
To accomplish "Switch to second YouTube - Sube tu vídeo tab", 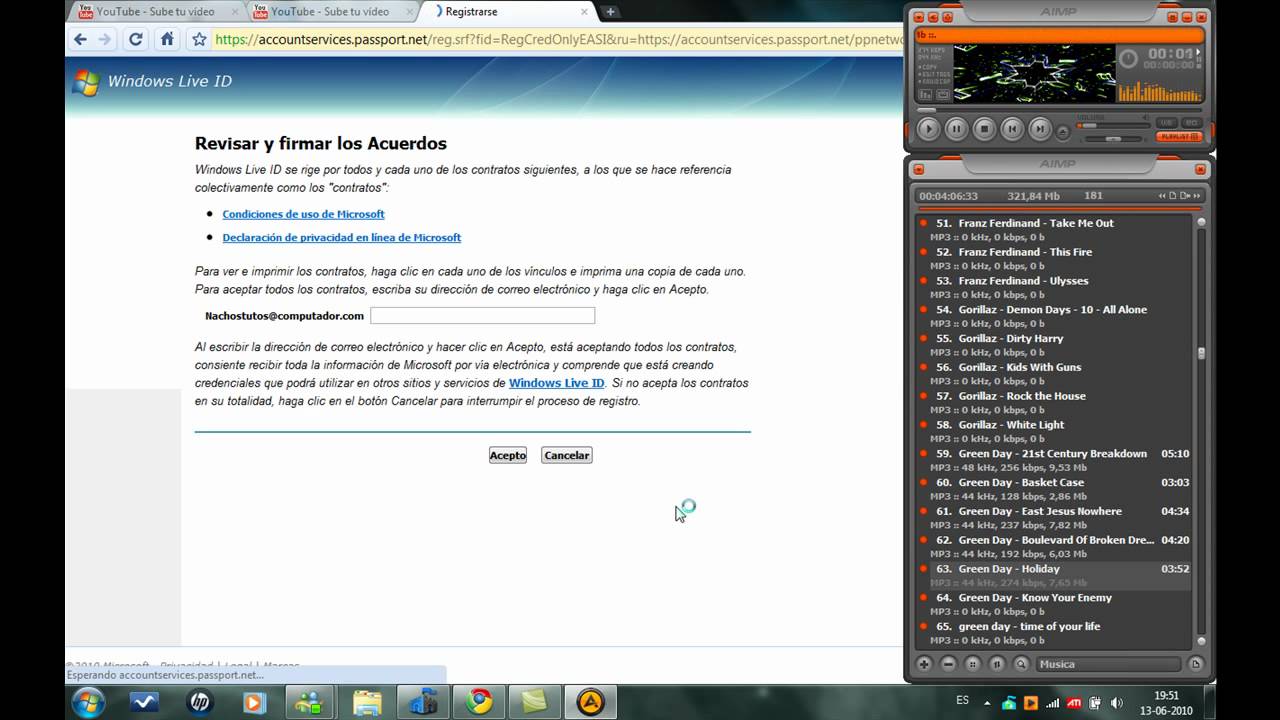I will 329,12.
